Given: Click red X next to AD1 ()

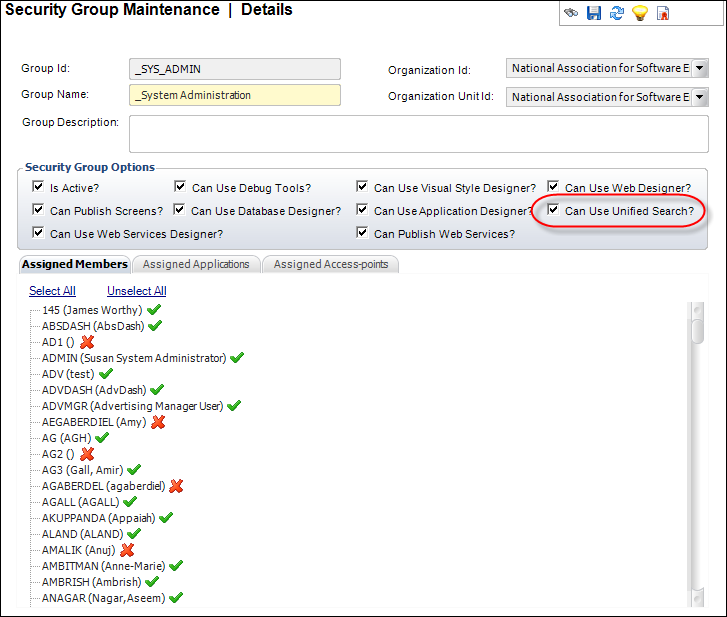Looking at the screenshot, I should click(x=87, y=342).
